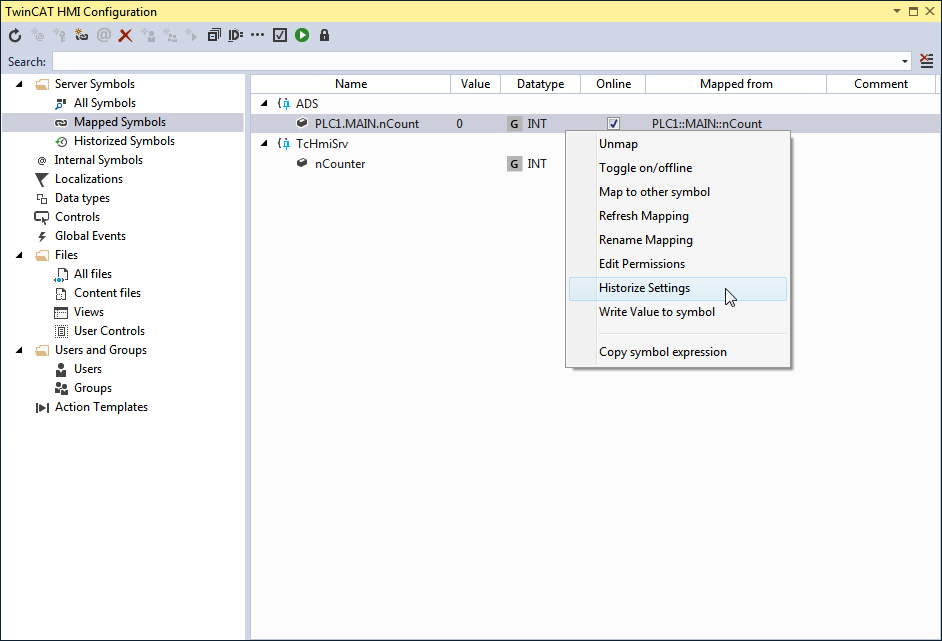Choose Rename Mapping from context menu
942x641 pixels.
click(678, 240)
